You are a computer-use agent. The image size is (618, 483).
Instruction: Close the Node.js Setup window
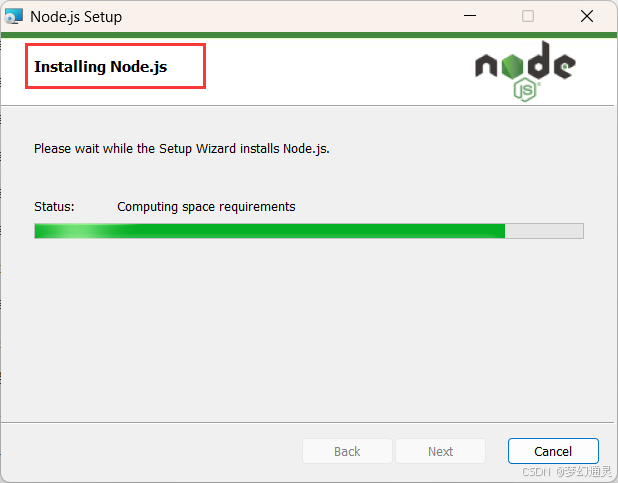587,16
